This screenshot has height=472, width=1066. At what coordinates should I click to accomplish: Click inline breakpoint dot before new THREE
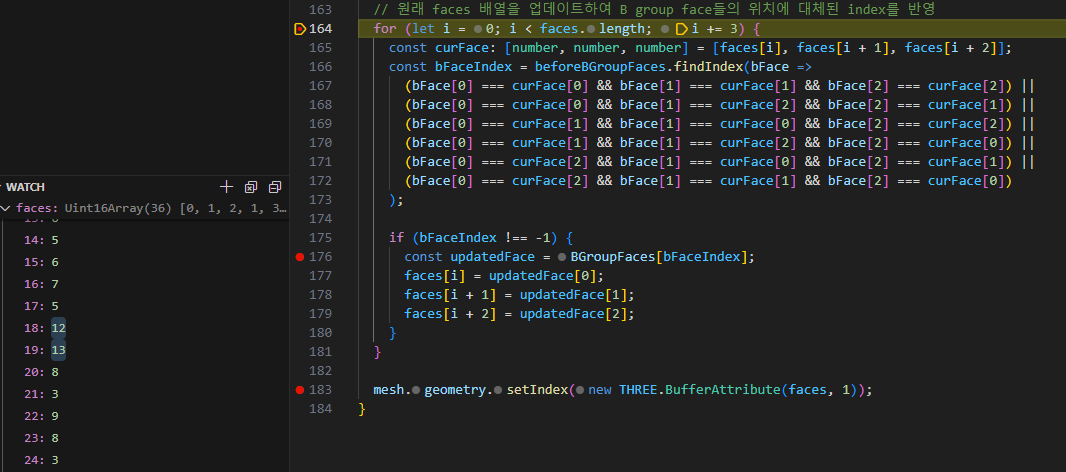580,390
